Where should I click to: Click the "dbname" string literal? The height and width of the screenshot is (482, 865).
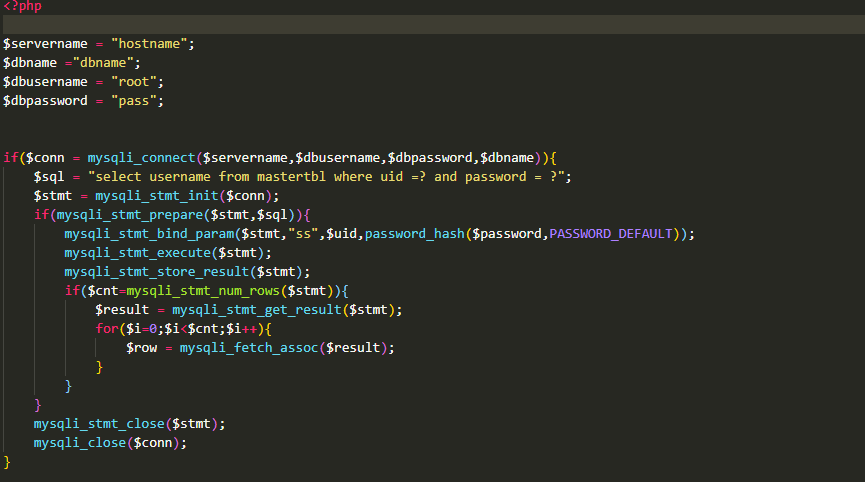pyautogui.click(x=103, y=63)
